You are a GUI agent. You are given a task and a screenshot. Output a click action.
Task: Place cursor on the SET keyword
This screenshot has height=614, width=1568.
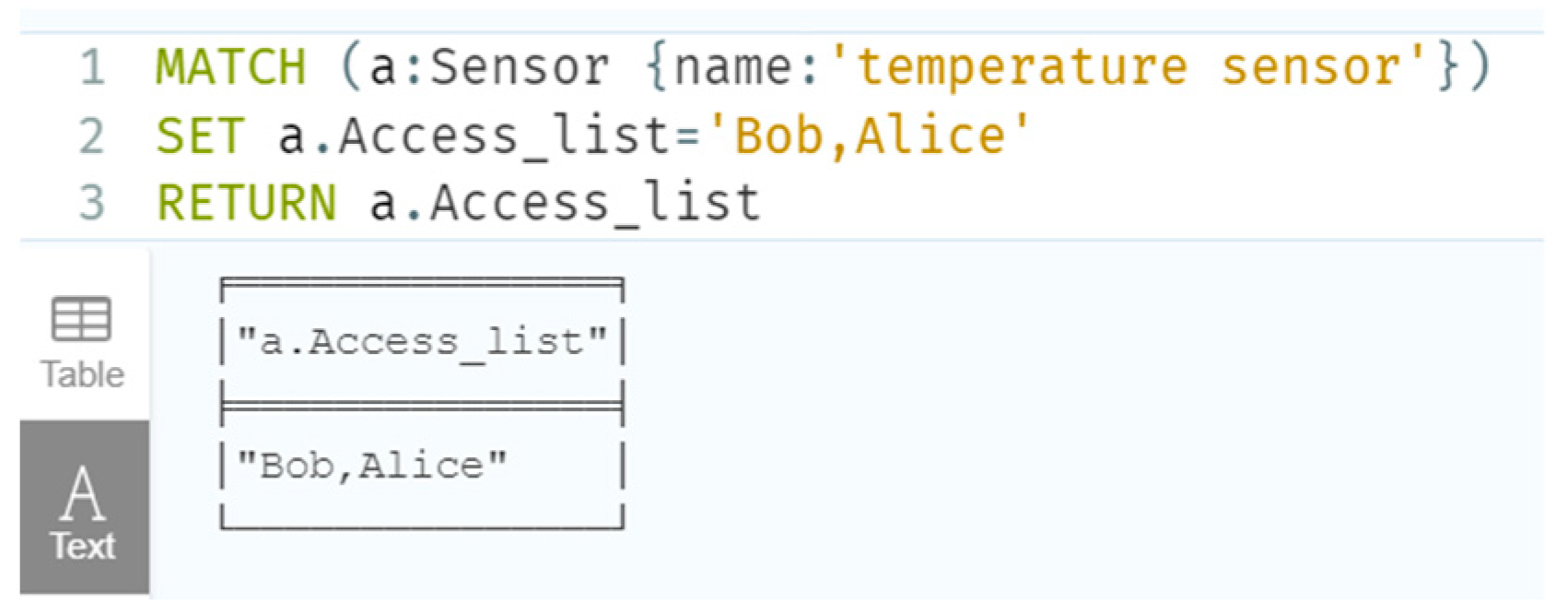pos(200,136)
